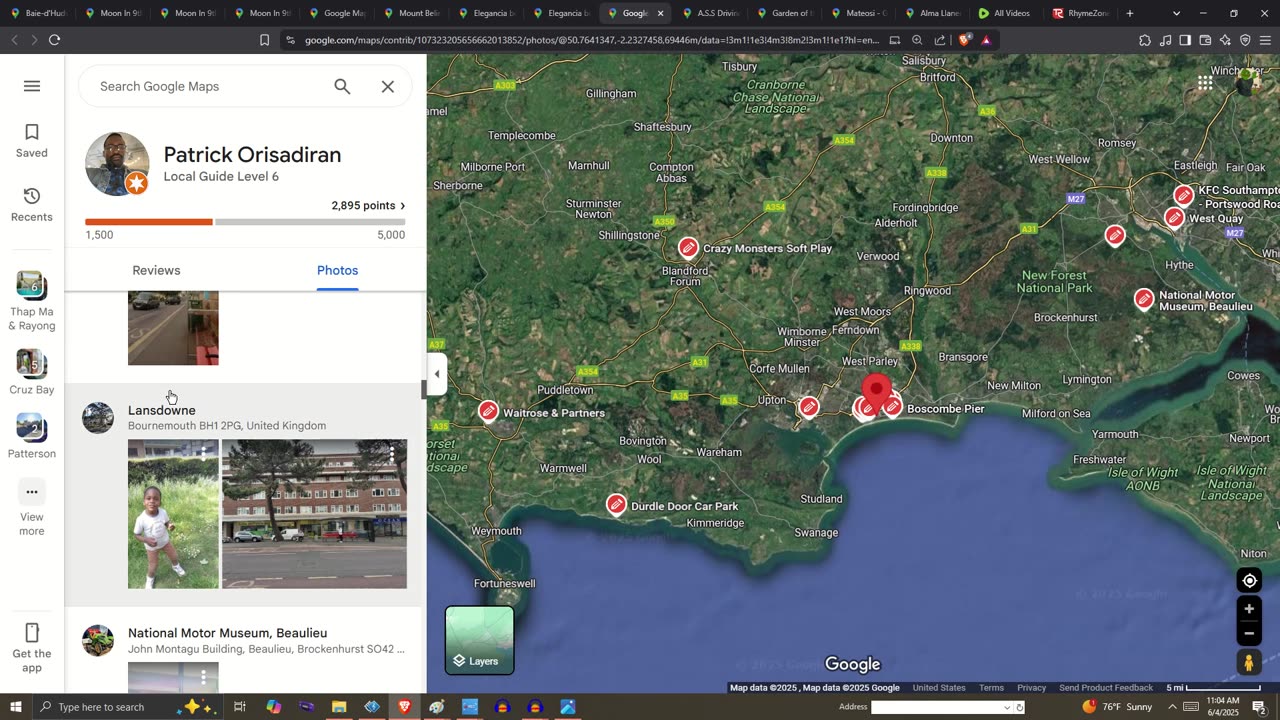Click the search magnifier icon

click(342, 86)
